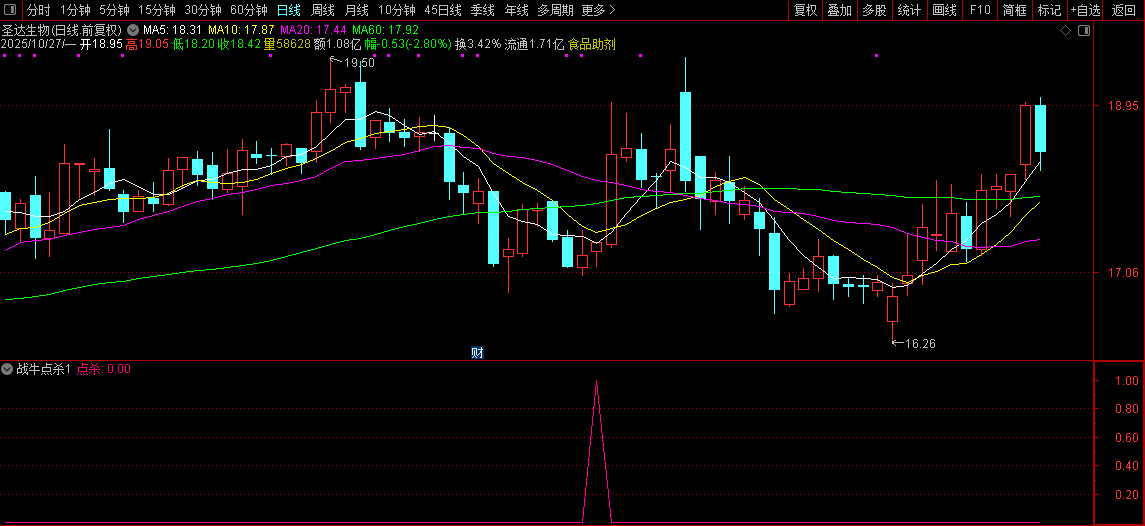Click the panel layout icon at top-left
The width and height of the screenshot is (1145, 526).
click(11, 10)
